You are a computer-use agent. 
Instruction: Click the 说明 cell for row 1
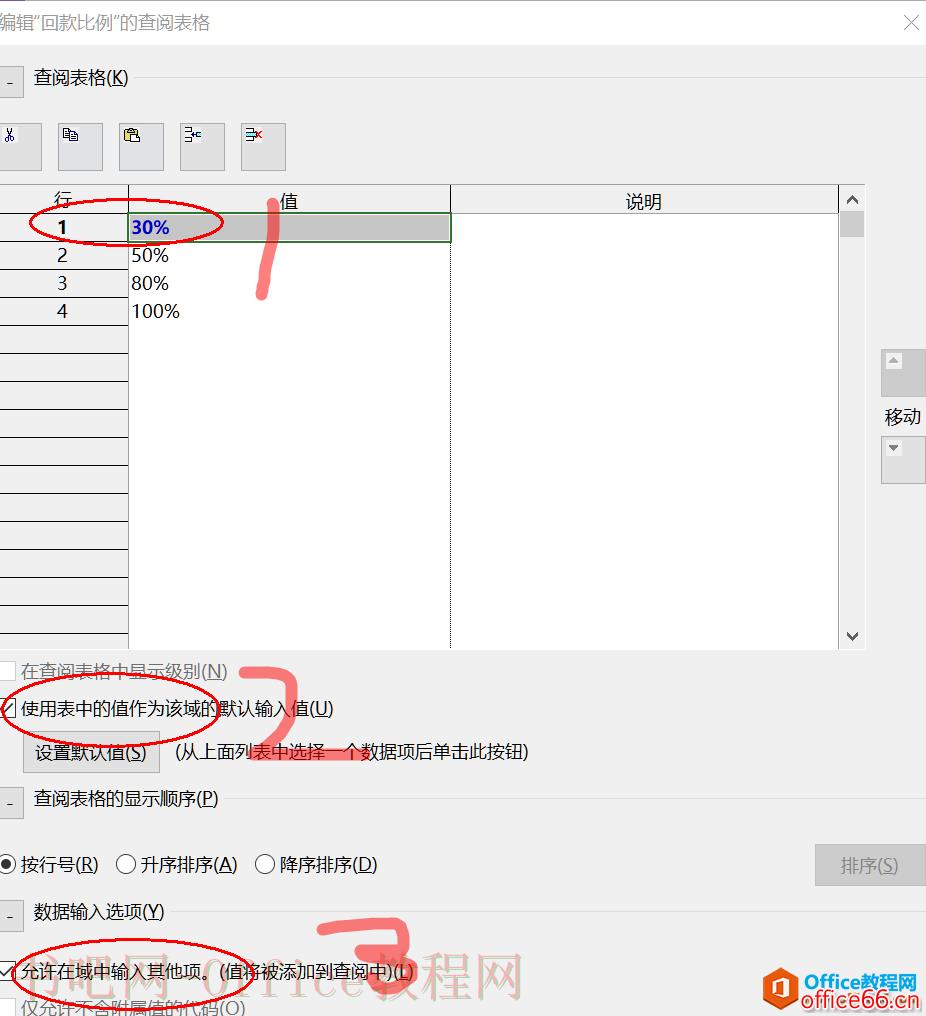(x=644, y=227)
